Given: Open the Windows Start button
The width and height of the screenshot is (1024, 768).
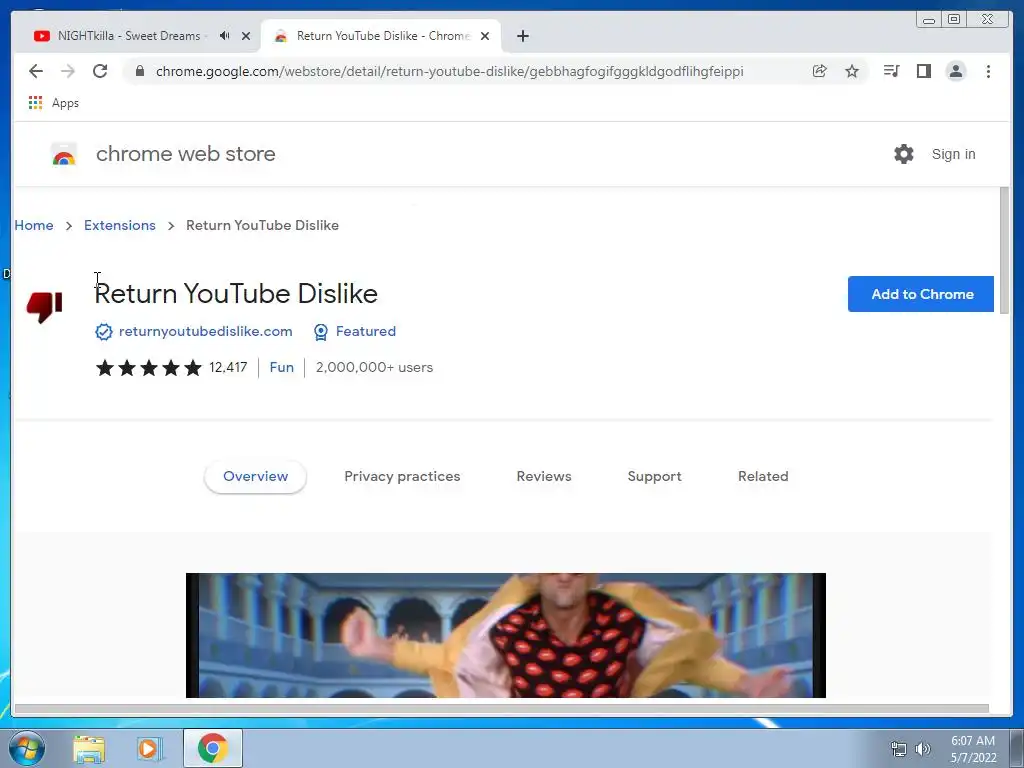Looking at the screenshot, I should click(x=27, y=748).
